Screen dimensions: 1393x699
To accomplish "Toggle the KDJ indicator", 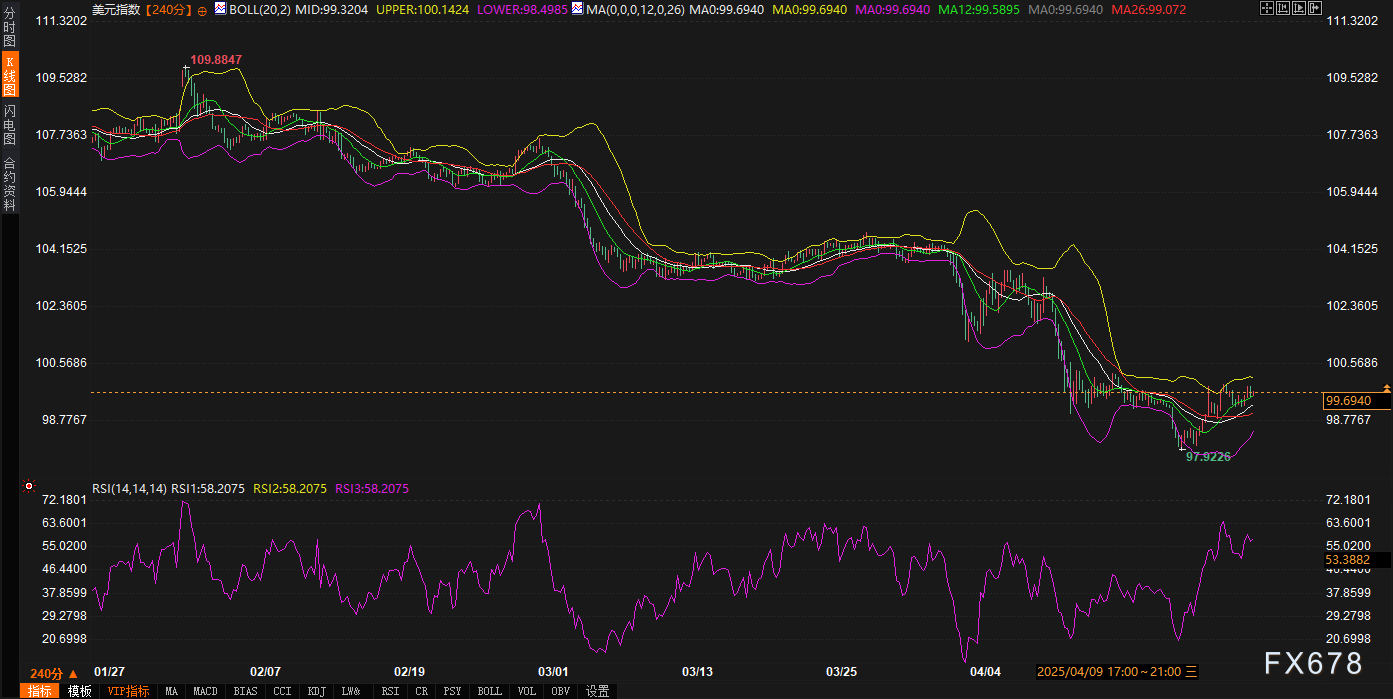I will 316,691.
